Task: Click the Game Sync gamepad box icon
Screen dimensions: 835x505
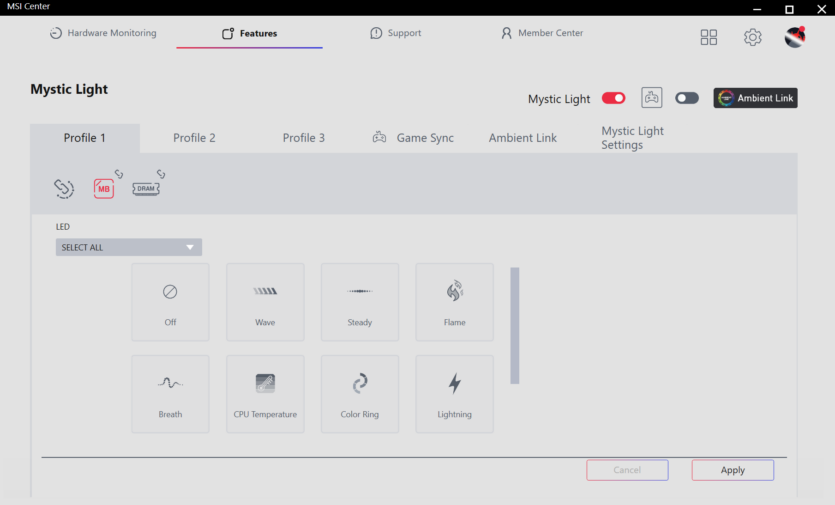Action: pyautogui.click(x=651, y=98)
